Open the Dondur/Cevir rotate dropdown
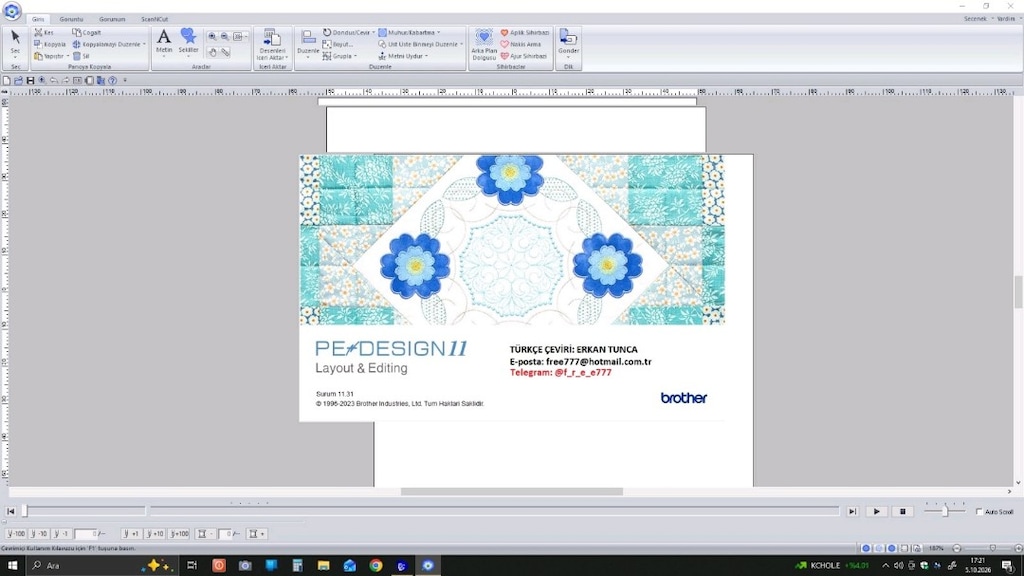The height and width of the screenshot is (576, 1024). coord(374,32)
